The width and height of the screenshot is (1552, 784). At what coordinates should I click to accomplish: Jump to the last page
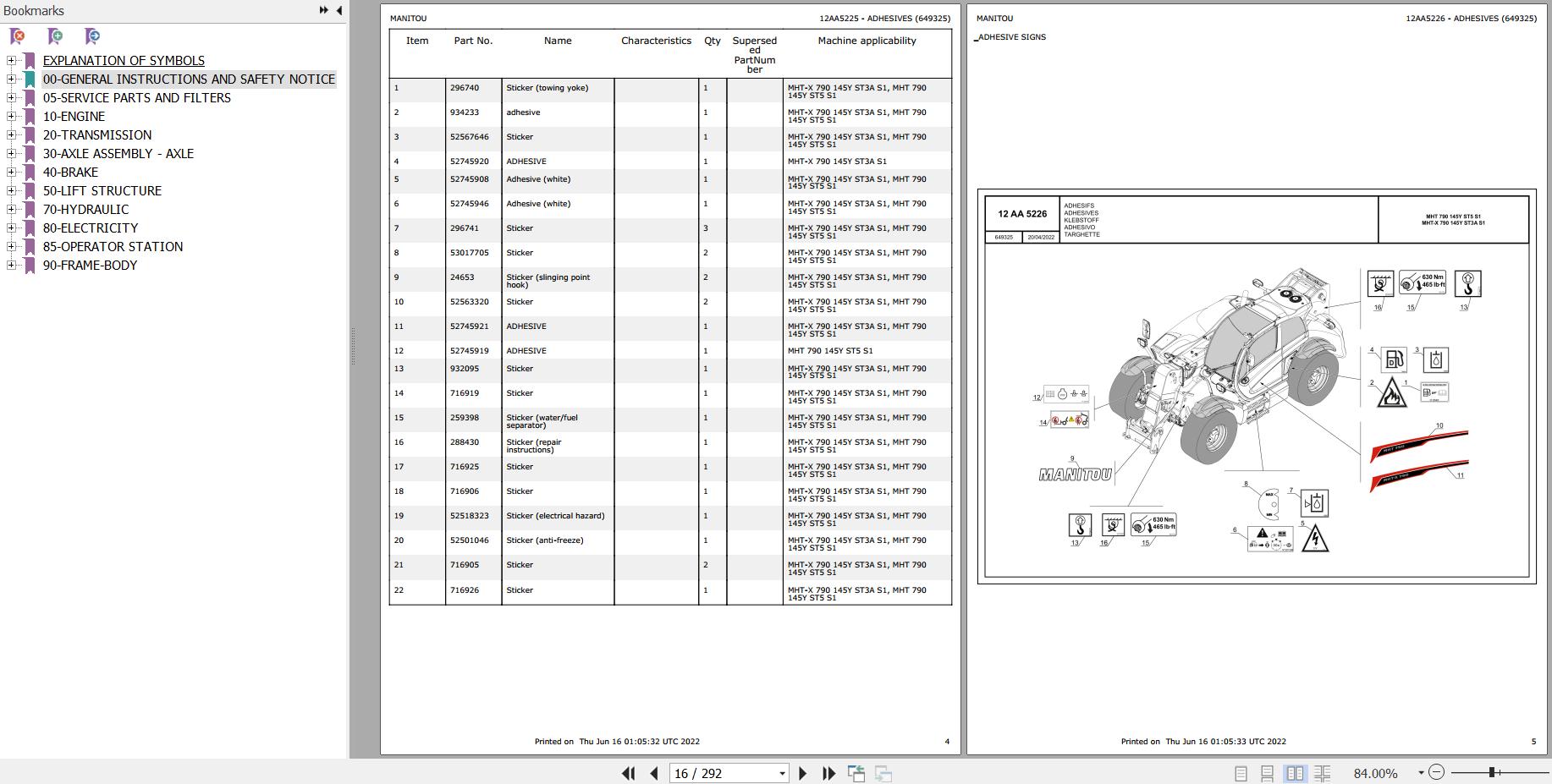pos(829,773)
